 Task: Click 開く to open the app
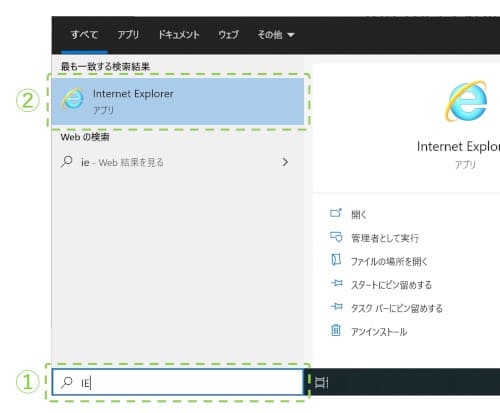(x=359, y=214)
